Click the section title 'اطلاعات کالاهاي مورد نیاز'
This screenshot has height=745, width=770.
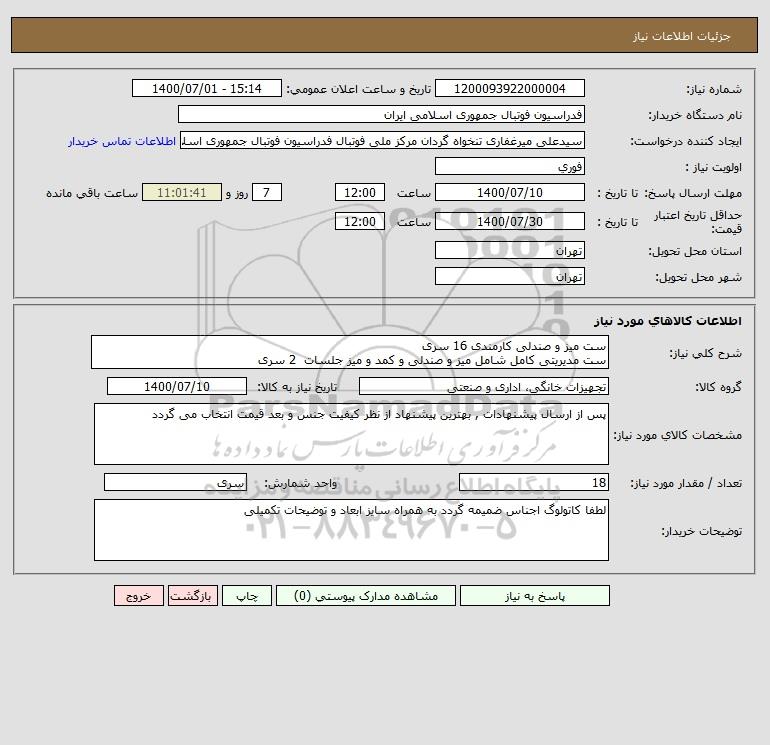point(668,321)
